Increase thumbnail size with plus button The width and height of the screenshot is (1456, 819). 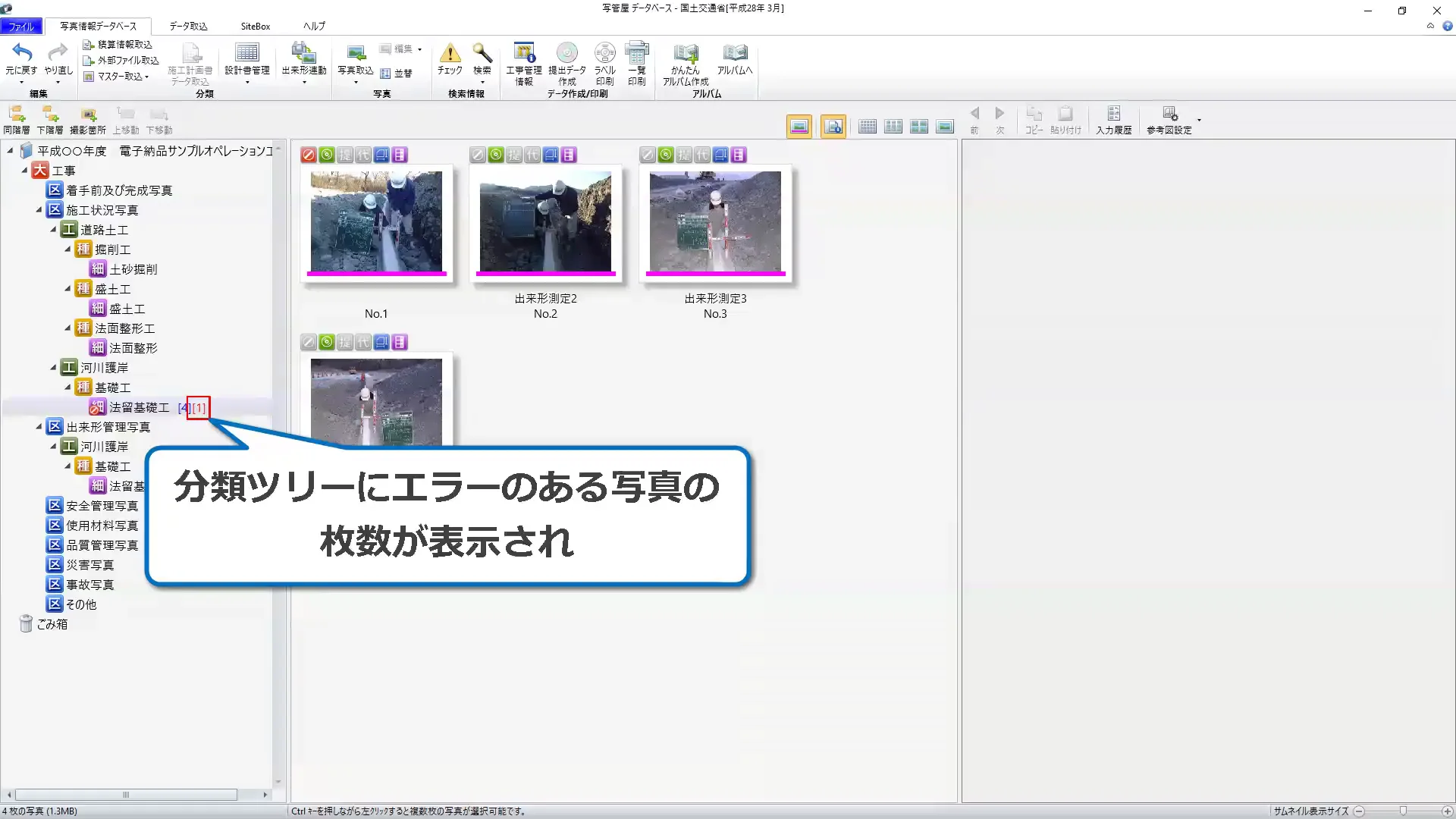tap(1447, 811)
